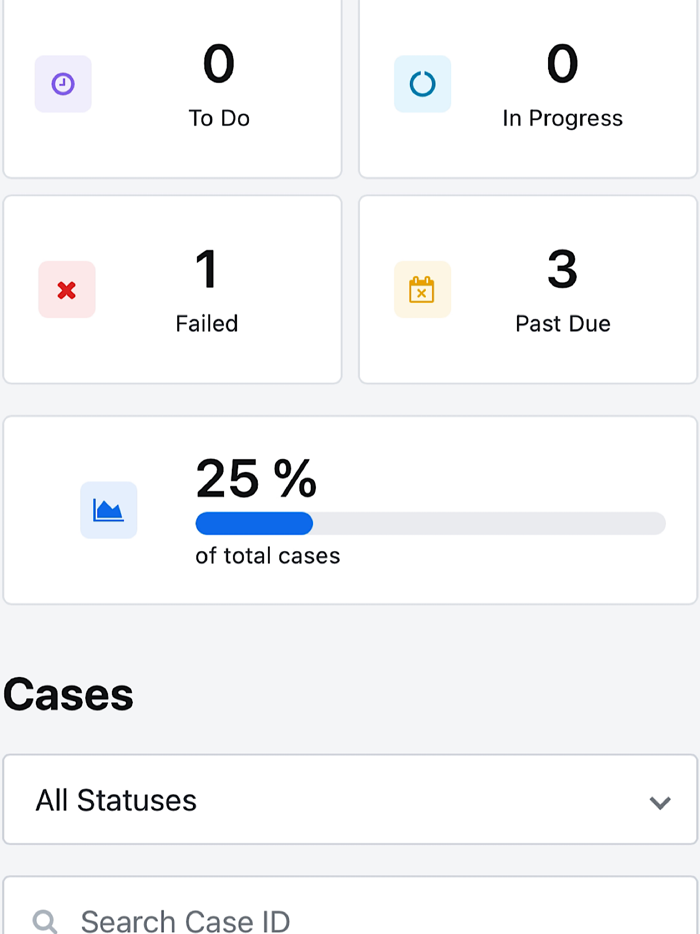
Task: Click the orange Past Due calendar icon
Action: [x=422, y=290]
